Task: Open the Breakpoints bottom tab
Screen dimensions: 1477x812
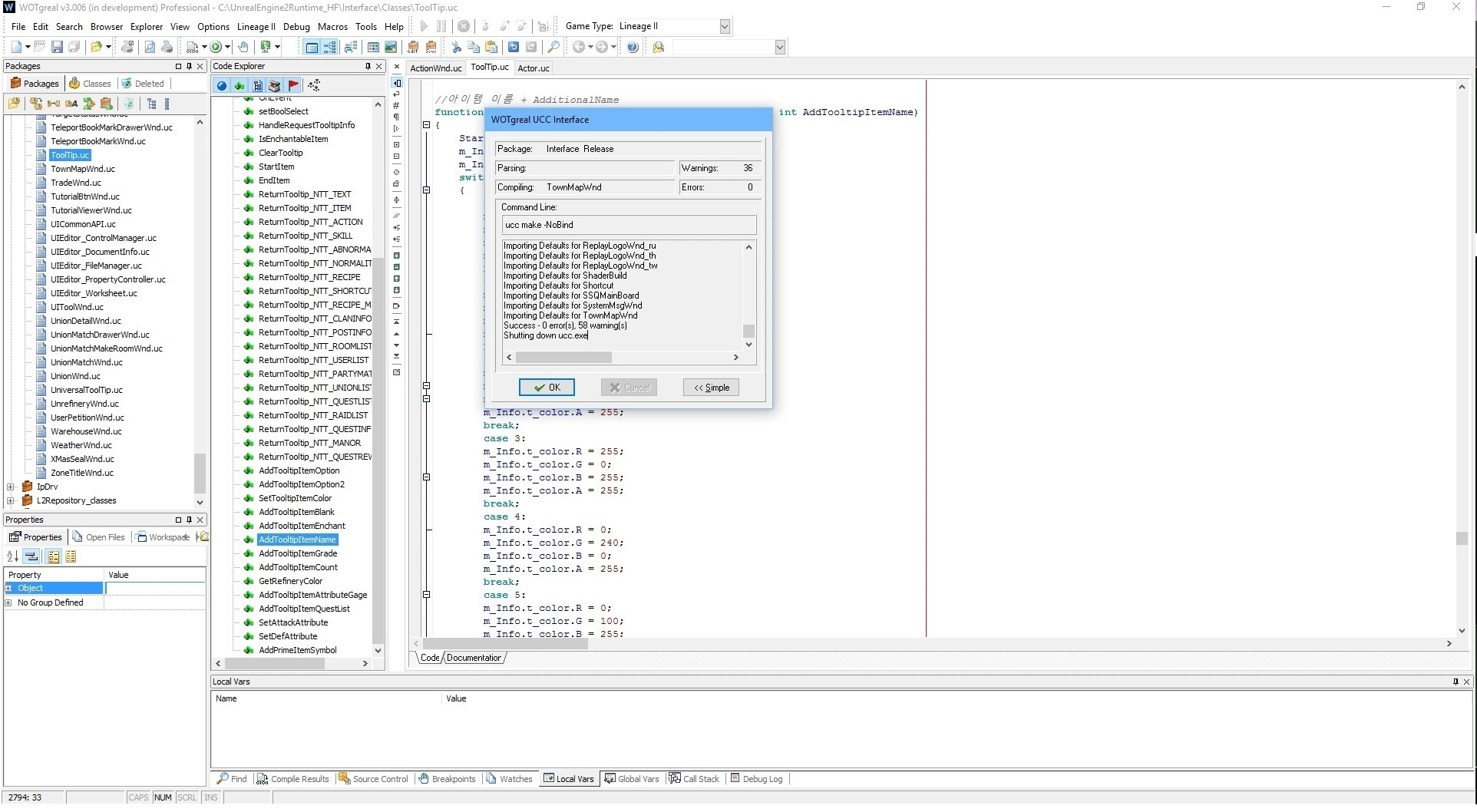Action: [447, 779]
